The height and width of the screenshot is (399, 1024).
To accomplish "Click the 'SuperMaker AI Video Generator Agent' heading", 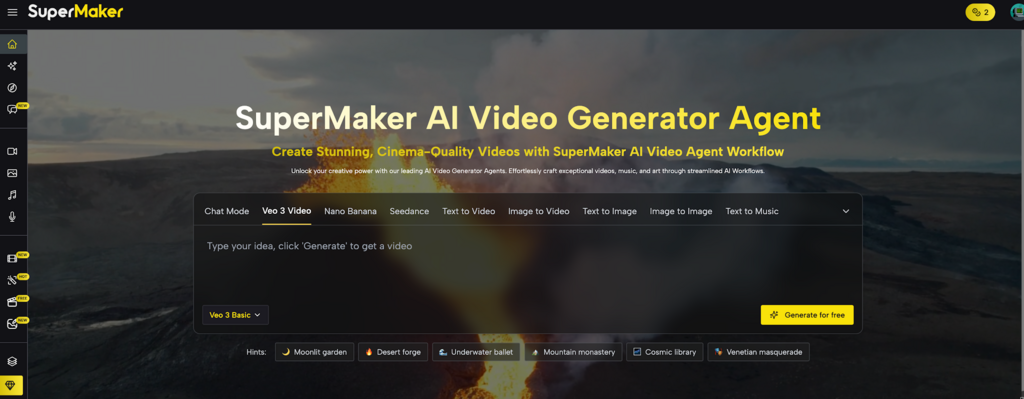I will click(x=528, y=118).
